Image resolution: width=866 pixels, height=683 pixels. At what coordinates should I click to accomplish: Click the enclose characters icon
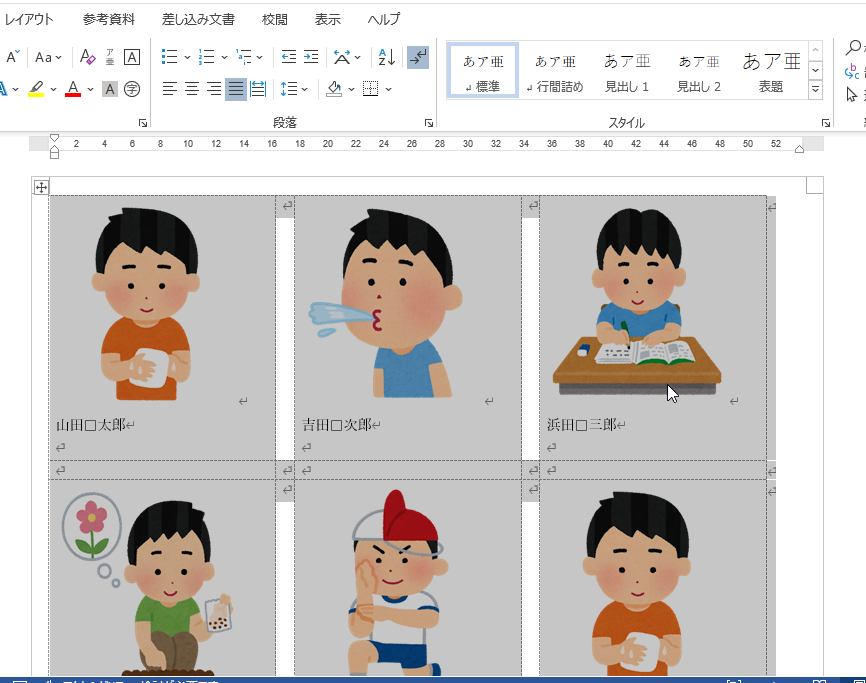(x=131, y=90)
